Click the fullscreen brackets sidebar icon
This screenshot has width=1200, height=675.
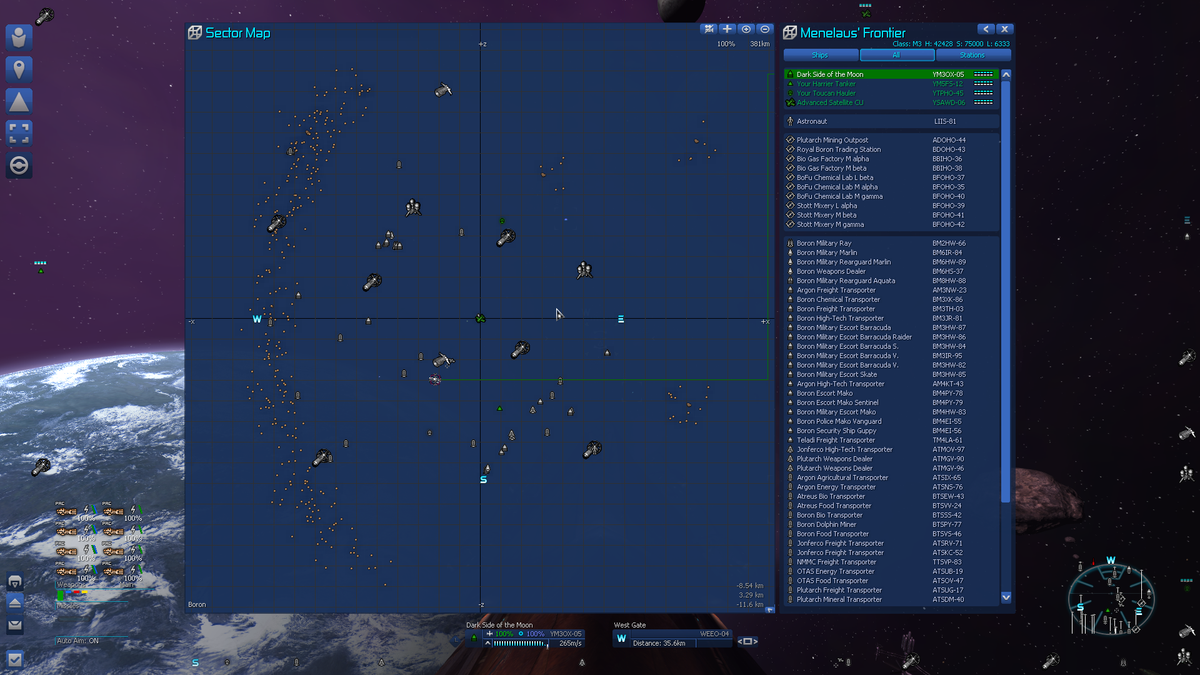pyautogui.click(x=19, y=132)
